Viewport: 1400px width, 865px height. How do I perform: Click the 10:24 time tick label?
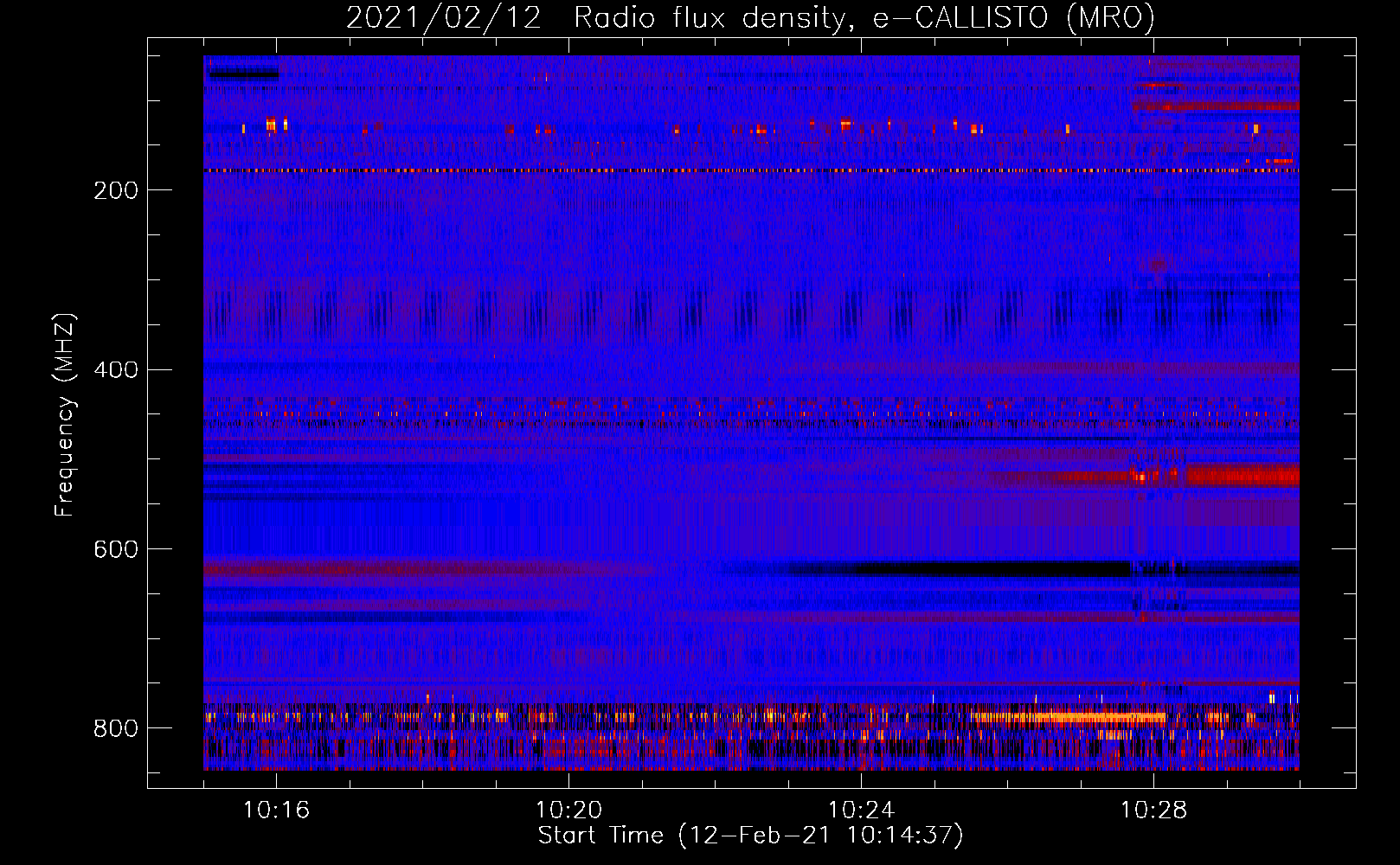point(861,811)
